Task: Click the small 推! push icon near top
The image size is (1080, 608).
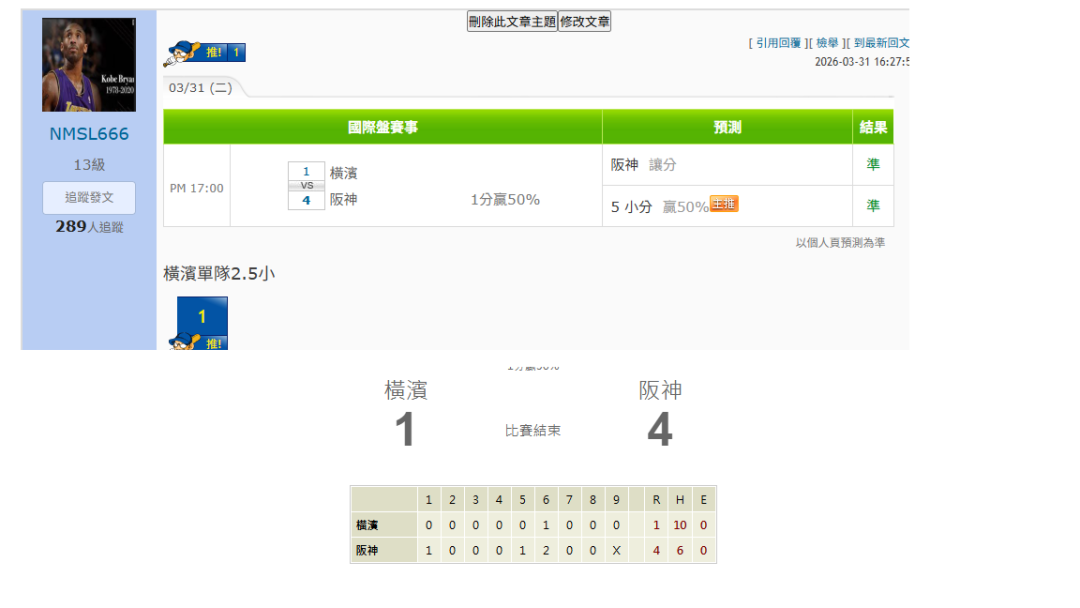Action: (x=205, y=52)
